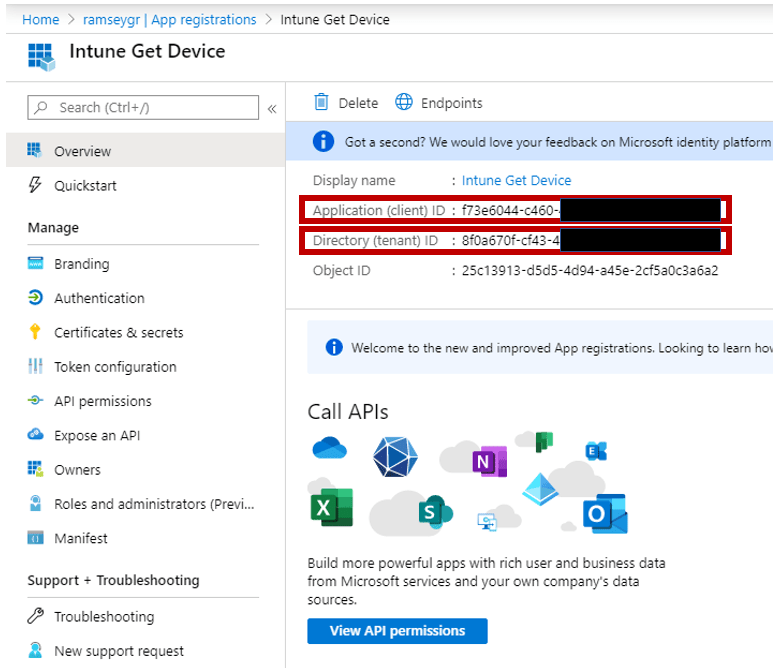
Task: Click the Intune Get Device display name link
Action: (516, 180)
